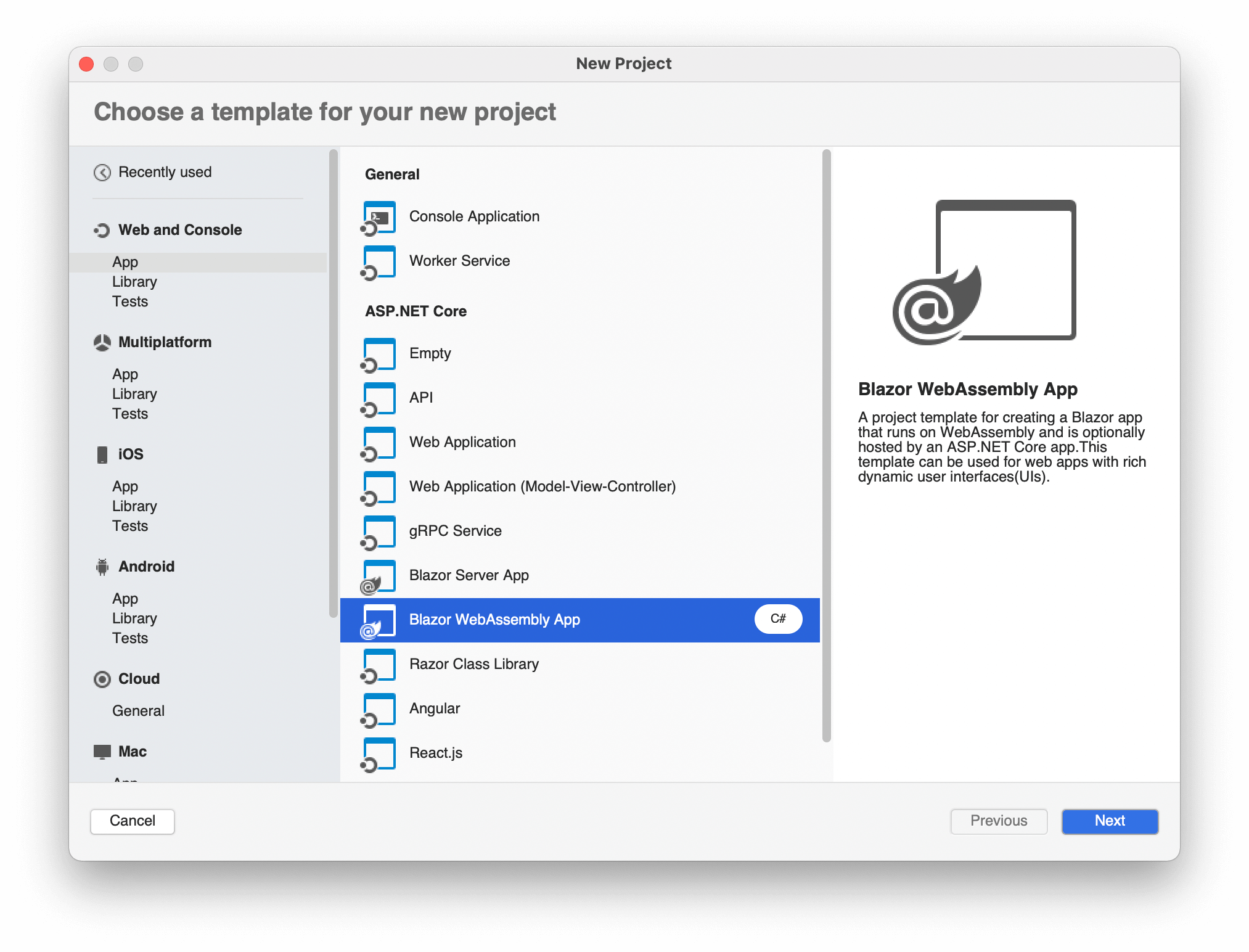This screenshot has height=952, width=1249.
Task: Select Library under Web and Console
Action: click(x=134, y=282)
